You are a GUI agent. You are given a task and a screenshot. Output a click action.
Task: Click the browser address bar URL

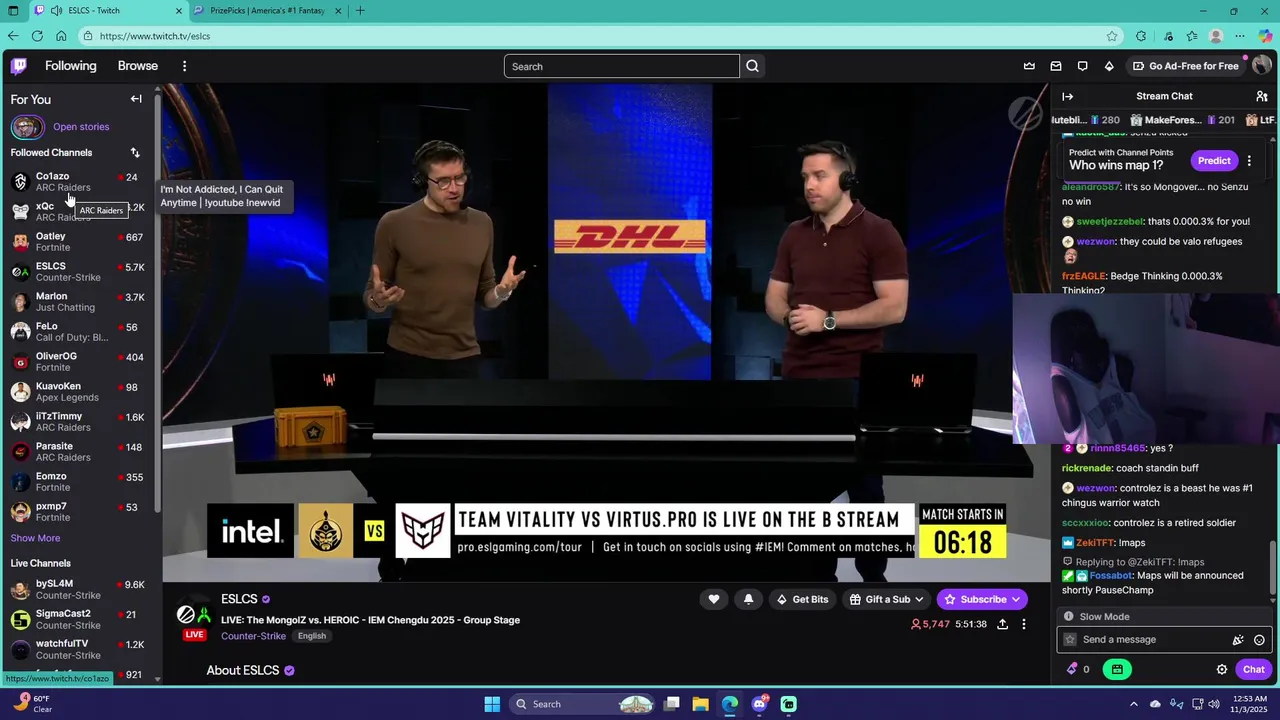(x=155, y=36)
